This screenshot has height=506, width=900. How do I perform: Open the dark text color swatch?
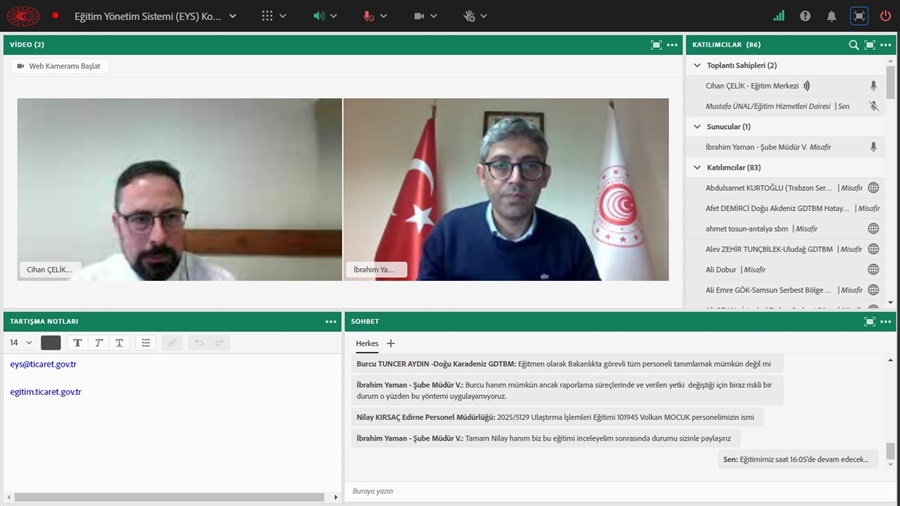tap(50, 342)
